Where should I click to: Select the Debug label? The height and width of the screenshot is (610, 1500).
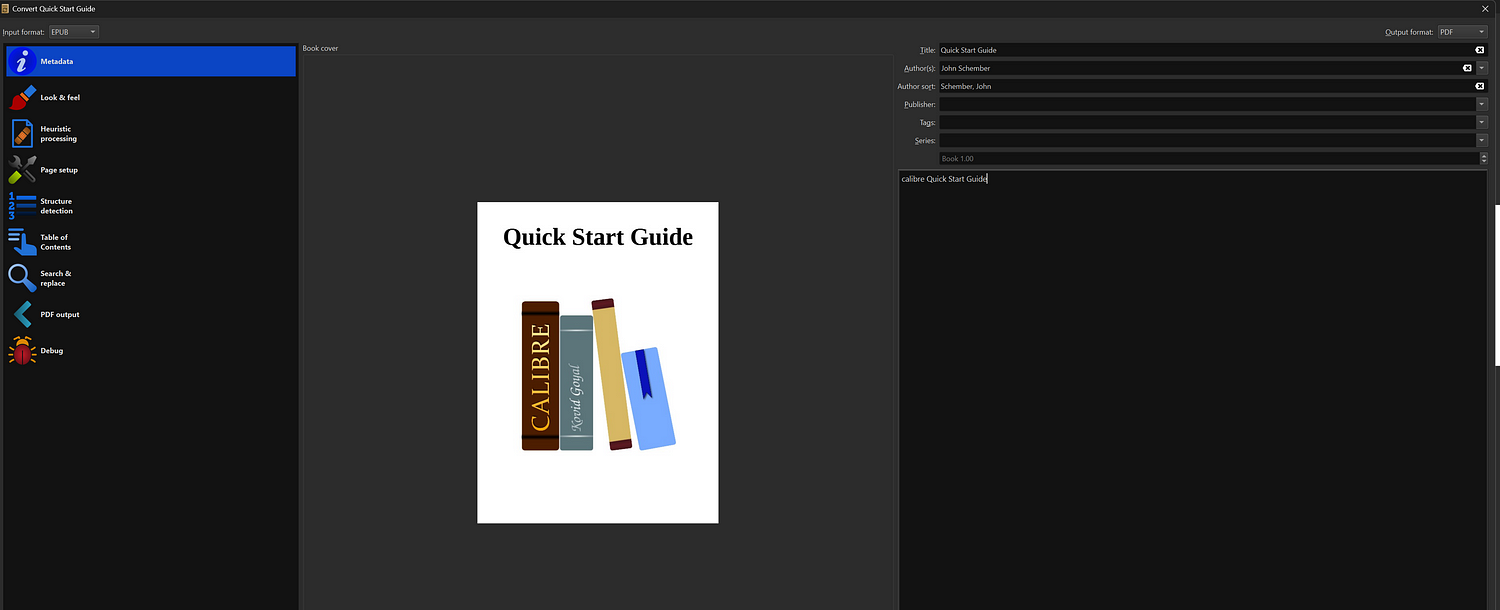pos(51,351)
